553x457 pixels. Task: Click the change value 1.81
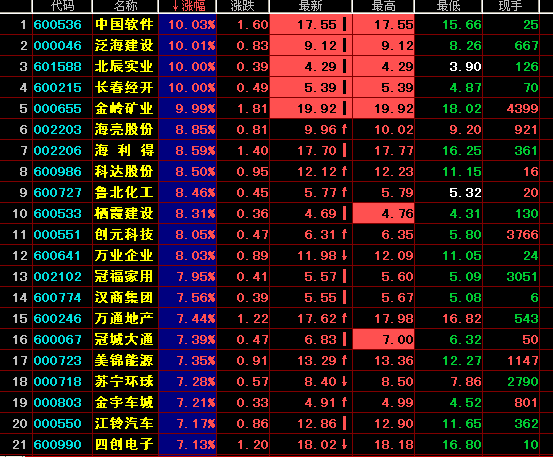(253, 109)
